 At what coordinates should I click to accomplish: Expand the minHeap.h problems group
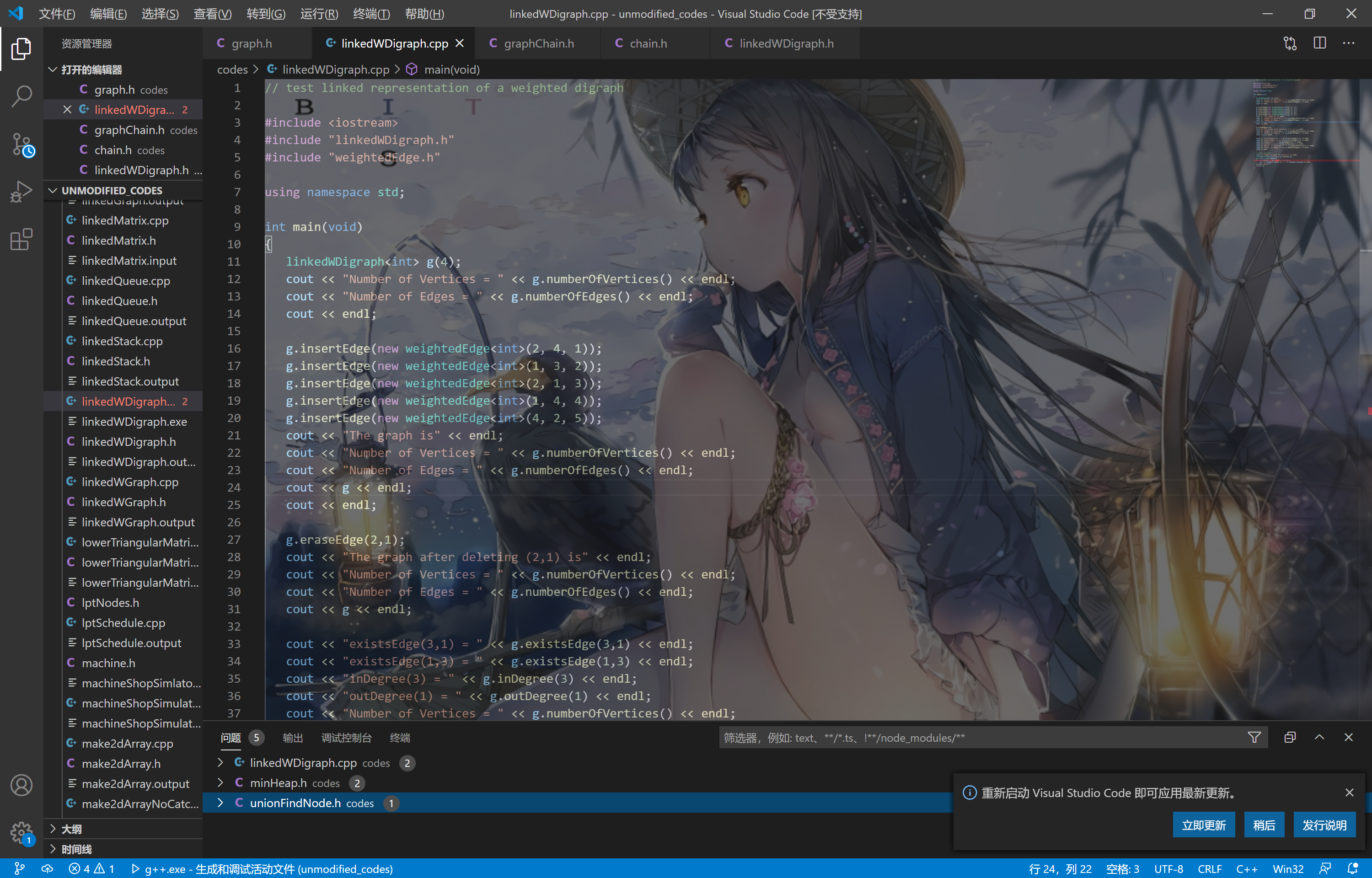coord(220,783)
